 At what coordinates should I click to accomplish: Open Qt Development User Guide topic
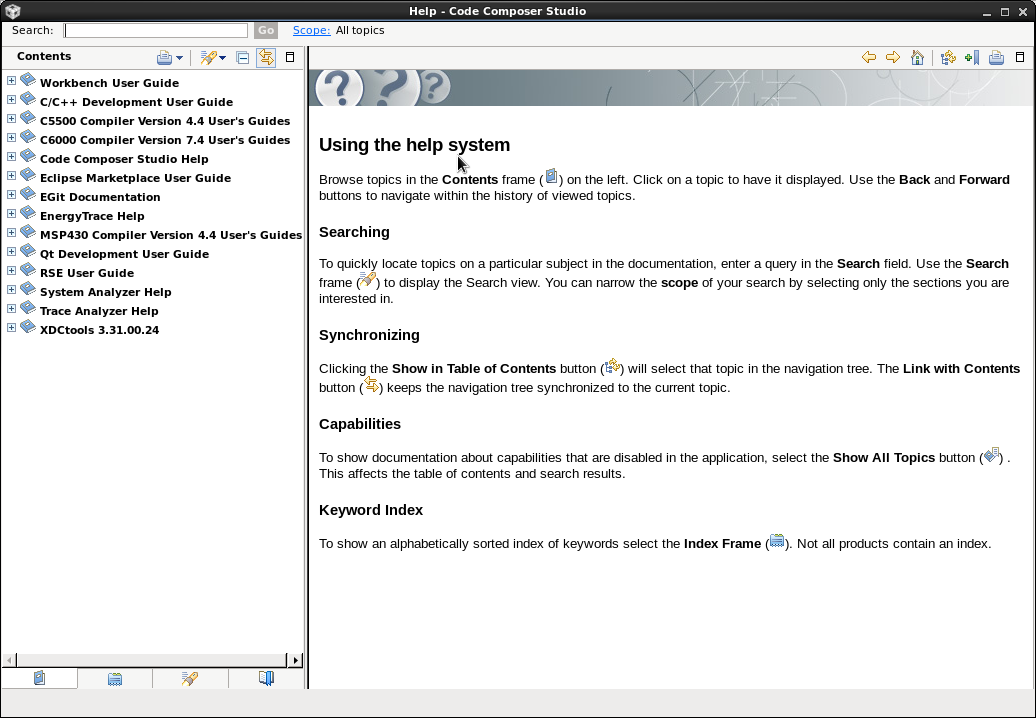(x=125, y=254)
